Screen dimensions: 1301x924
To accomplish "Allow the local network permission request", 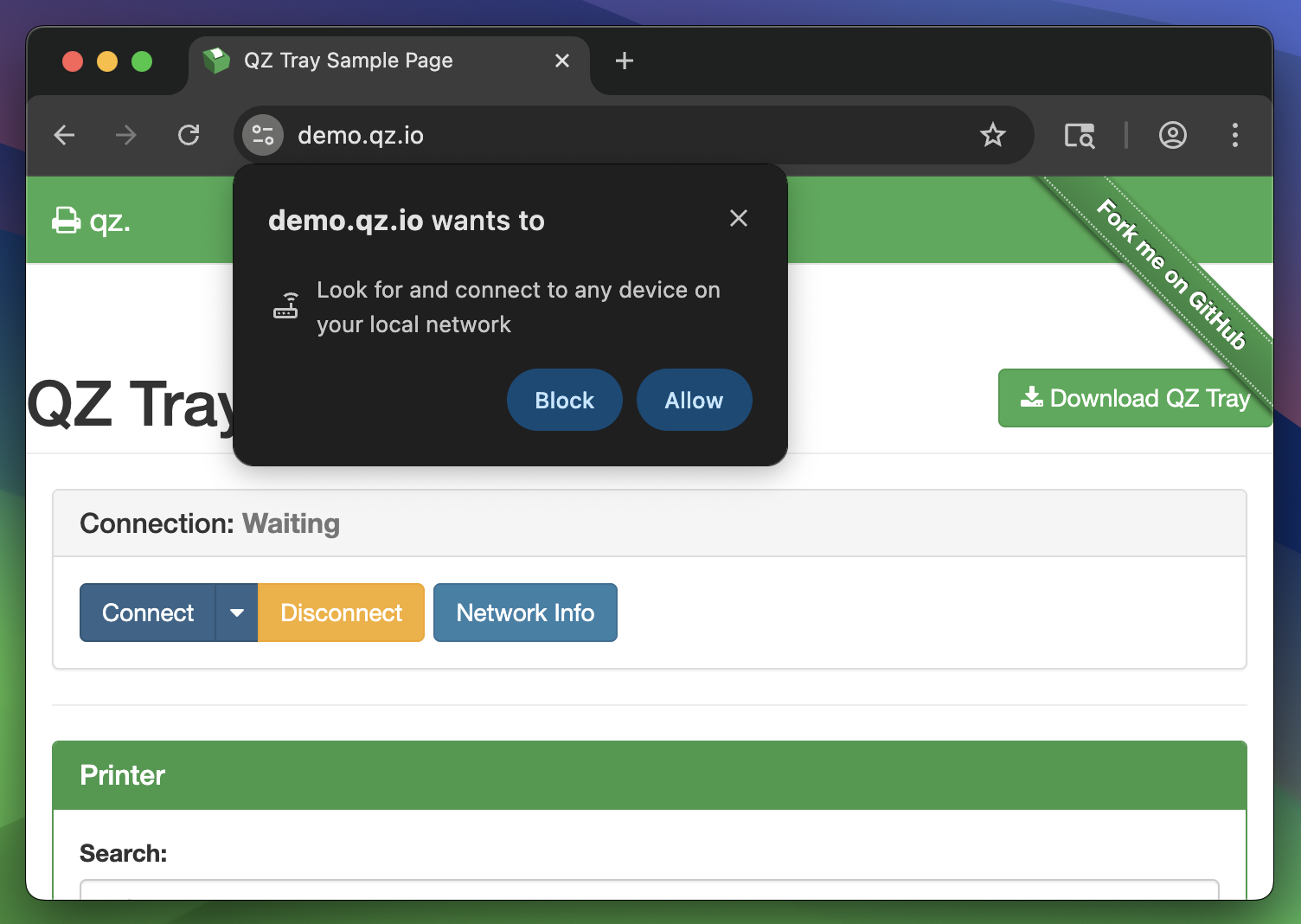I will point(695,400).
